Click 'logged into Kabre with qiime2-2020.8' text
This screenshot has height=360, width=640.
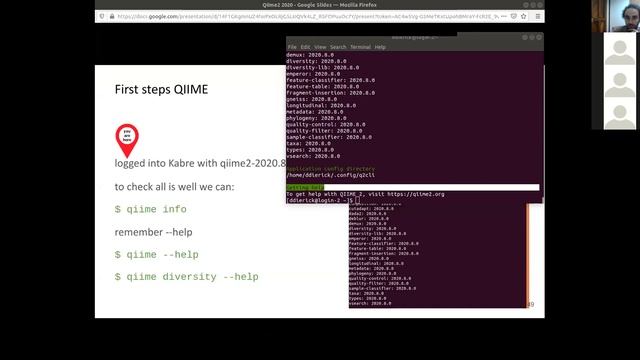[x=200, y=163]
